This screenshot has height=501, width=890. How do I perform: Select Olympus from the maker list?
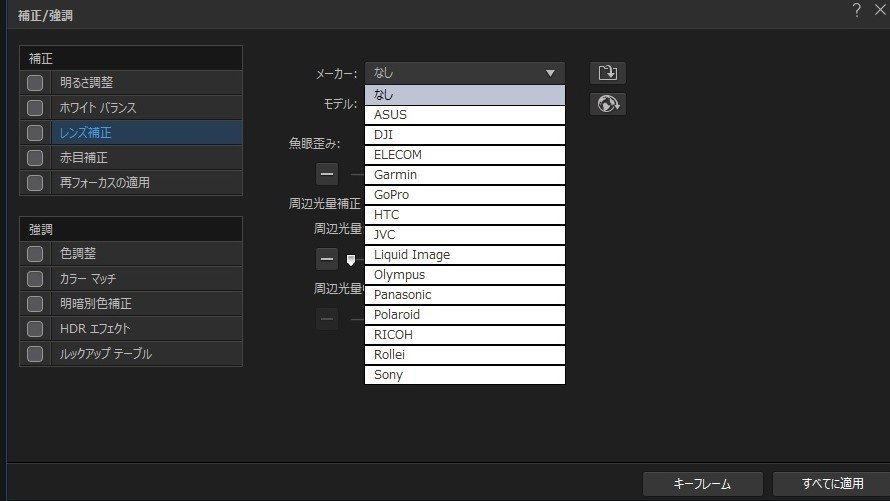[465, 275]
